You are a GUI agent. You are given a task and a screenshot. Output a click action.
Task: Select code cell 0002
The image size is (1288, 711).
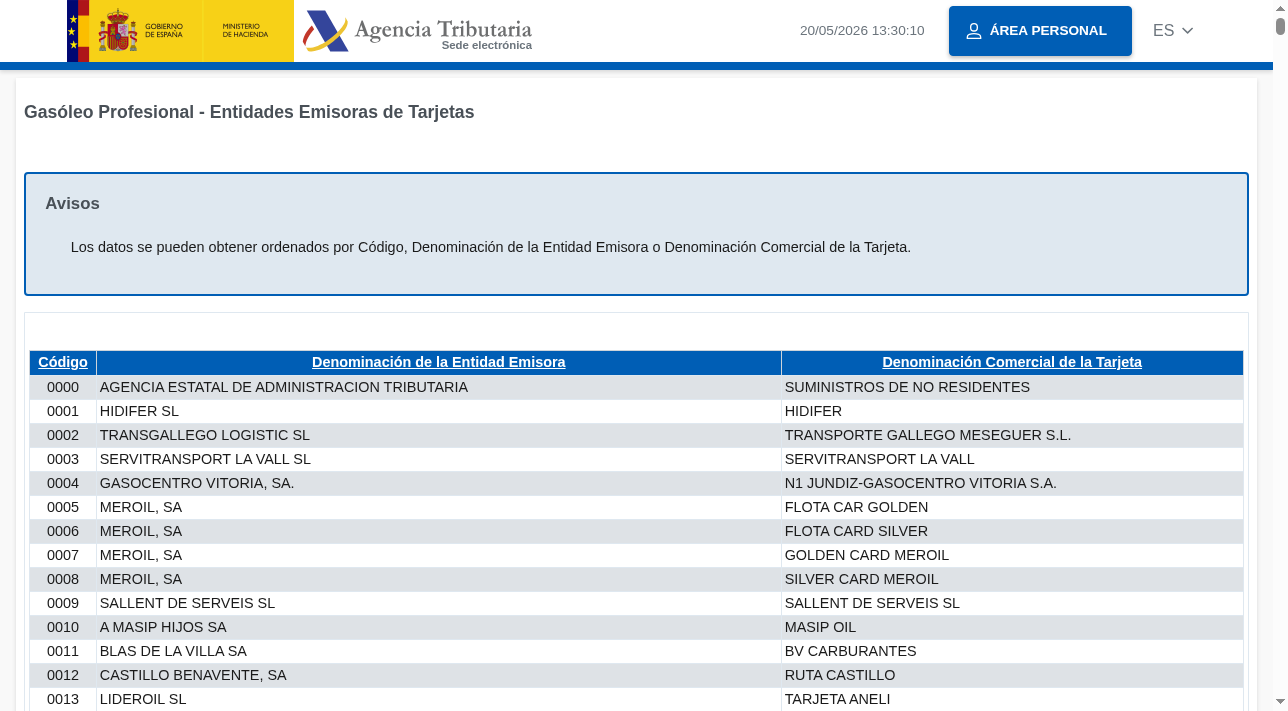point(63,435)
